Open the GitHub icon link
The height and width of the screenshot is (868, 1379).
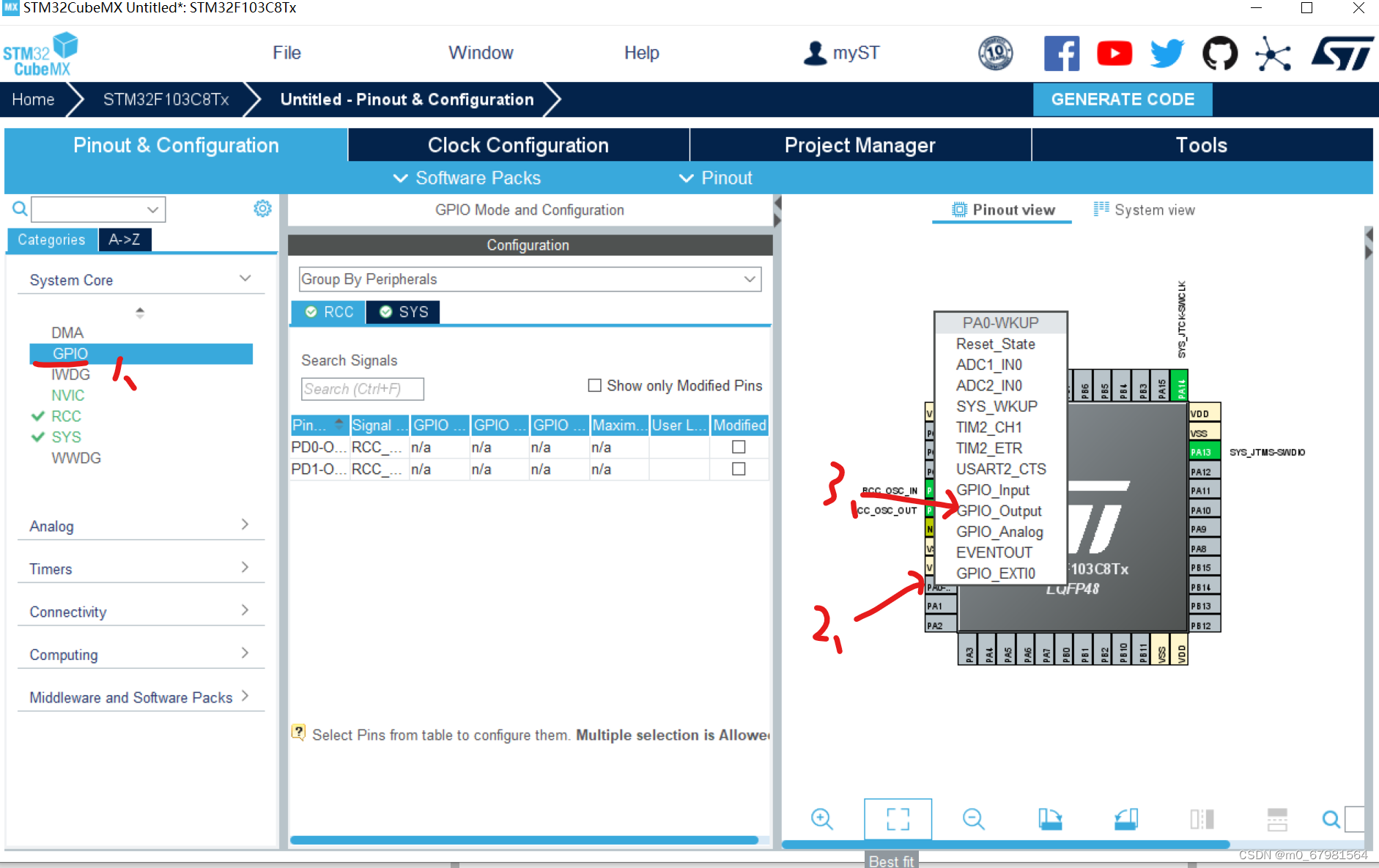coord(1220,53)
